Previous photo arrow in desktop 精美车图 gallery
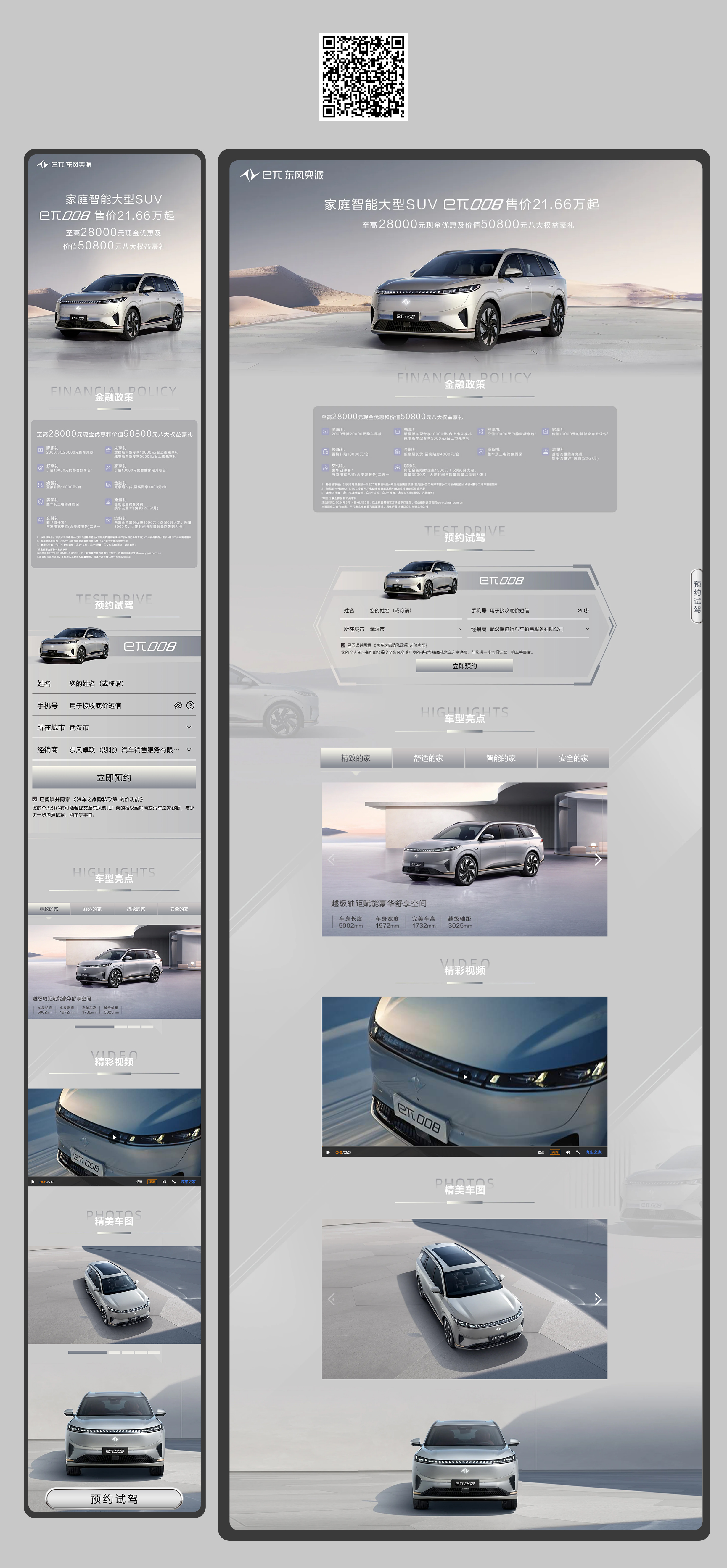This screenshot has width=727, height=1568. [331, 1299]
